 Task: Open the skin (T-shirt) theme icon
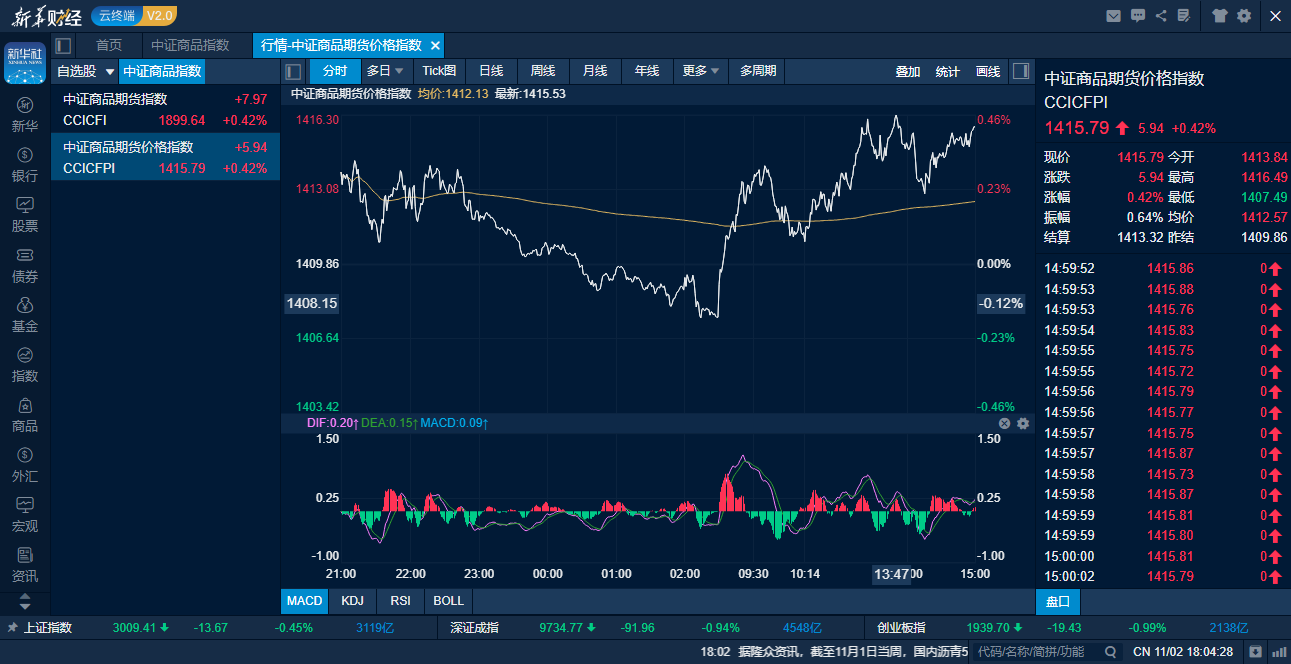click(x=1219, y=15)
